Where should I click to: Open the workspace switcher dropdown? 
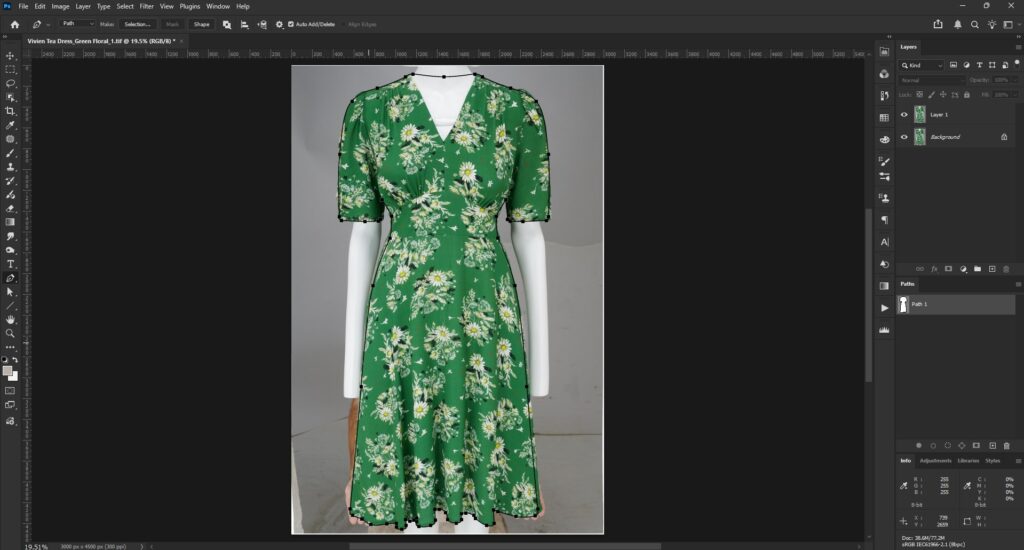tap(1010, 24)
